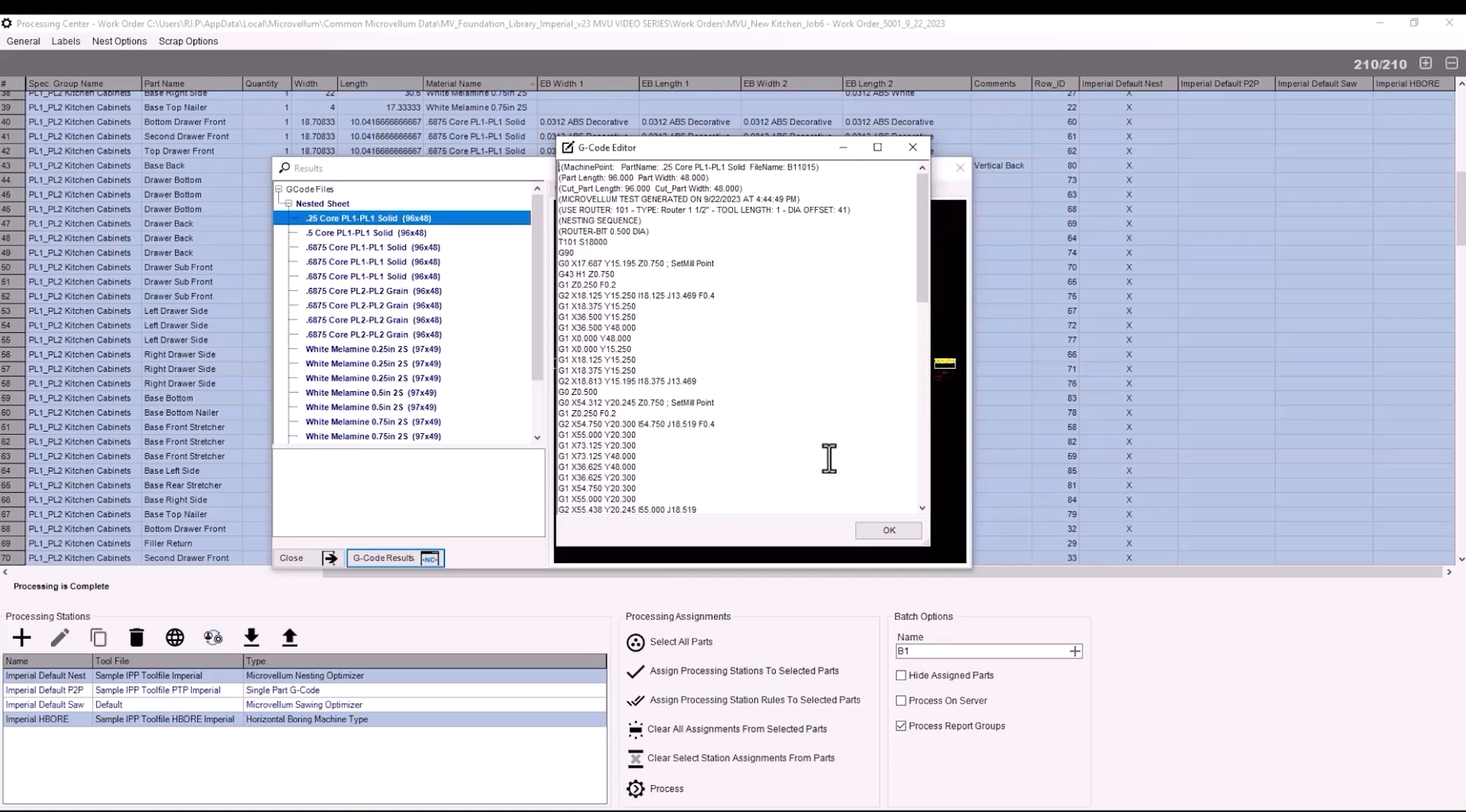This screenshot has width=1466, height=812.
Task: Toggle Hide Assigned Parts checkbox
Action: (901, 675)
